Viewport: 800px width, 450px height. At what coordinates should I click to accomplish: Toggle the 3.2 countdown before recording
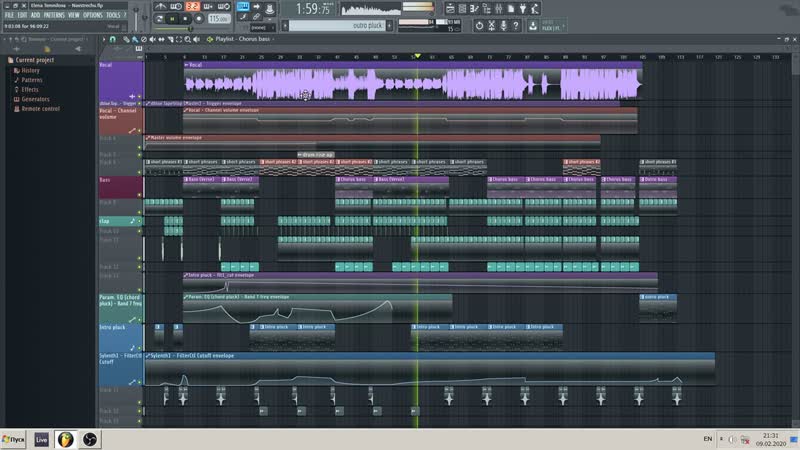coord(193,7)
